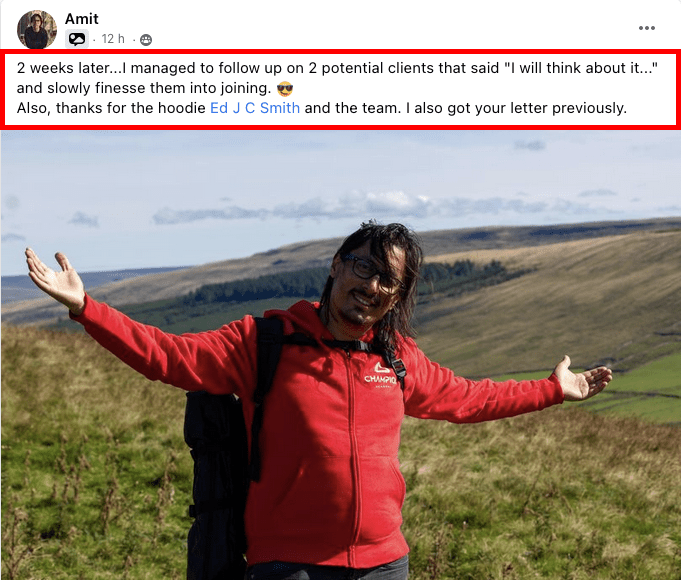Click the sentence "and slowly finesse them into joining"
The image size is (681, 580).
[x=143, y=88]
